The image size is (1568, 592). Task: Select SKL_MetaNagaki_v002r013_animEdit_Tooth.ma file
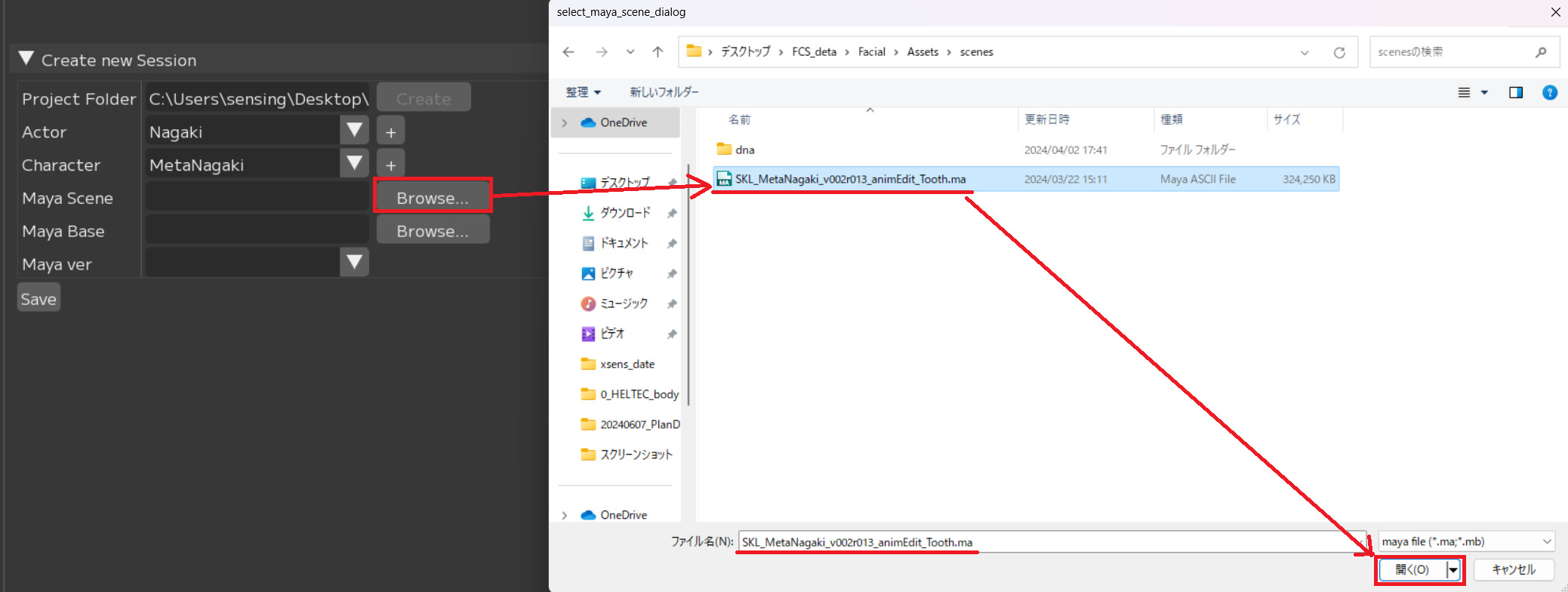850,179
